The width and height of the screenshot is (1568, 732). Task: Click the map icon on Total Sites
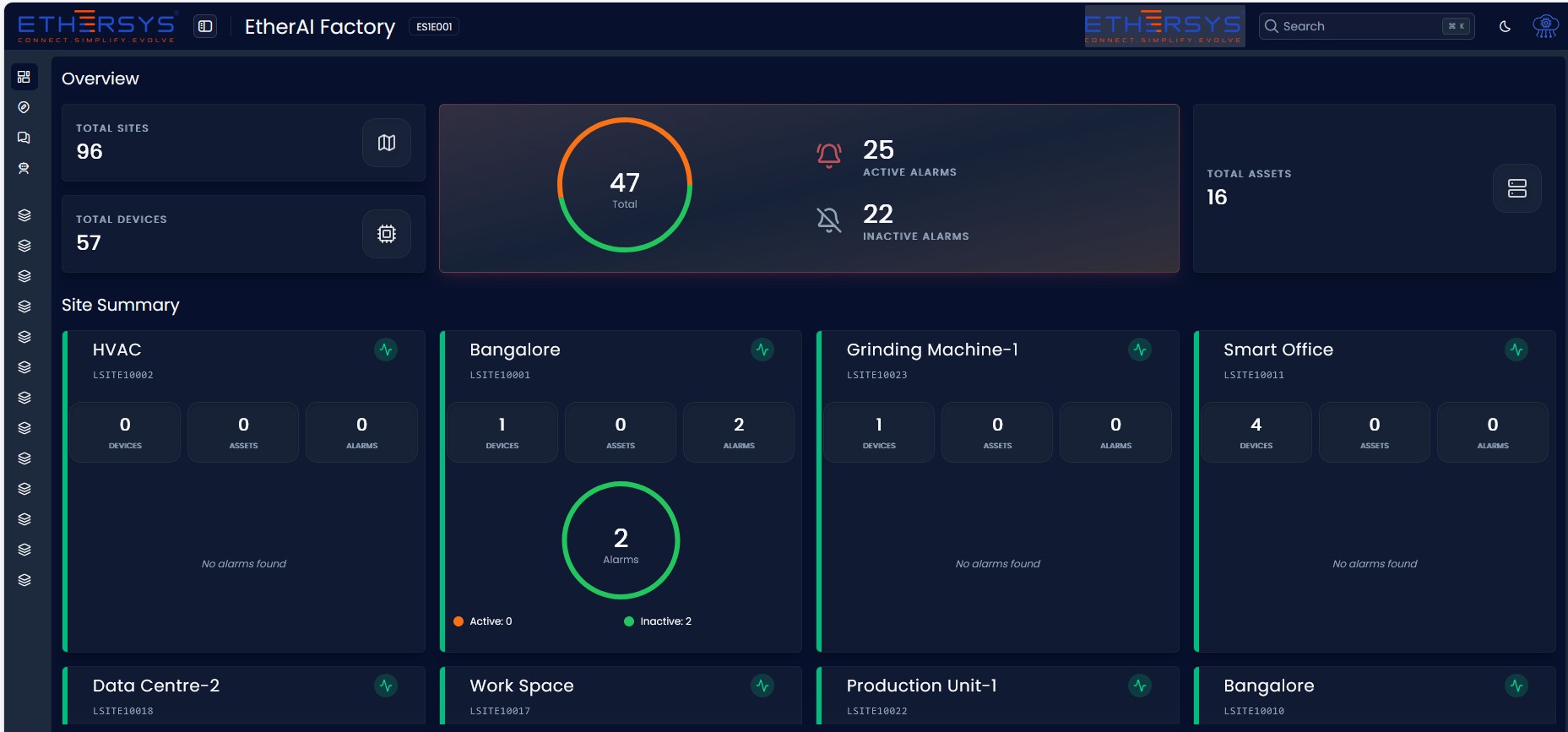pos(387,143)
